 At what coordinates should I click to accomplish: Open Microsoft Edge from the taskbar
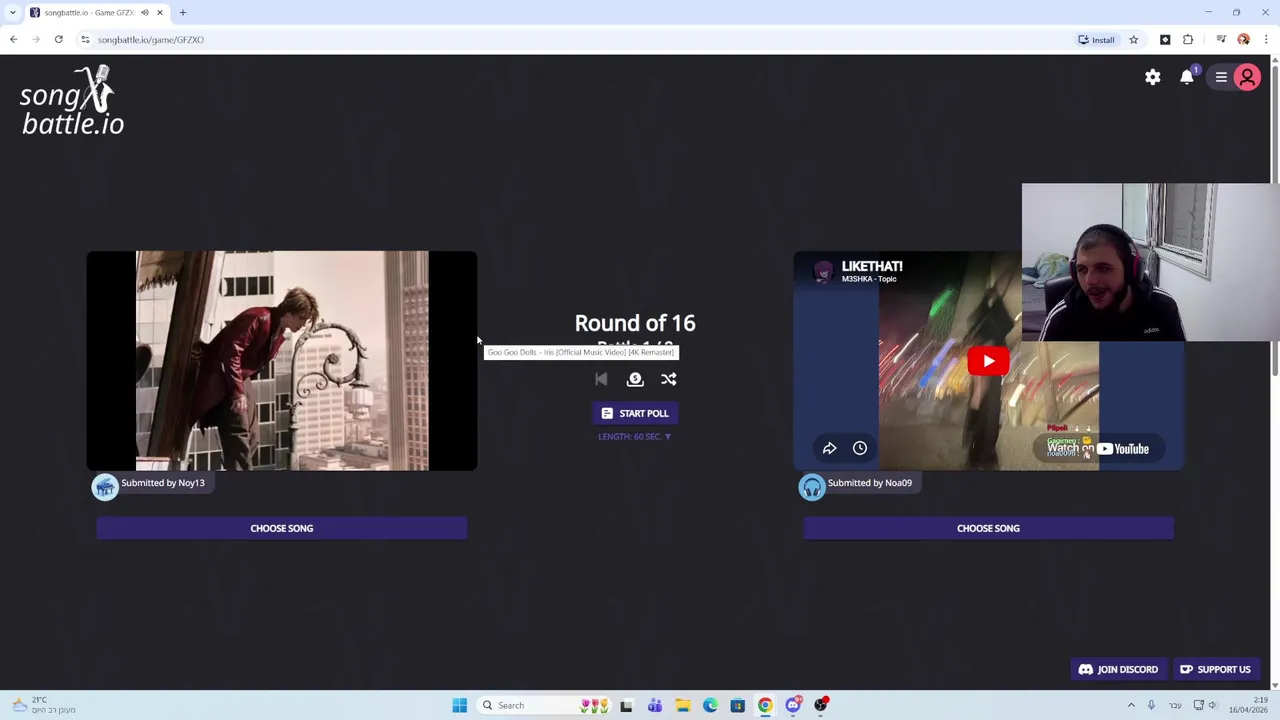710,705
